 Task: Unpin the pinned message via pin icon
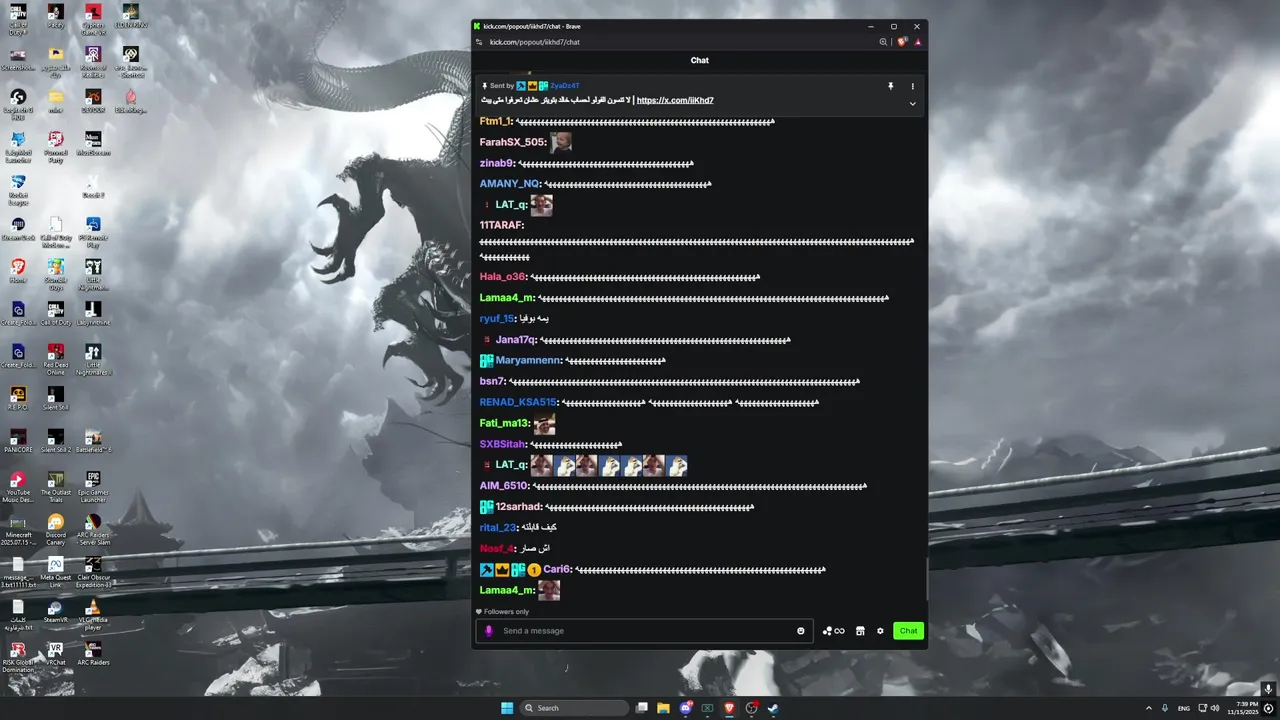click(890, 86)
